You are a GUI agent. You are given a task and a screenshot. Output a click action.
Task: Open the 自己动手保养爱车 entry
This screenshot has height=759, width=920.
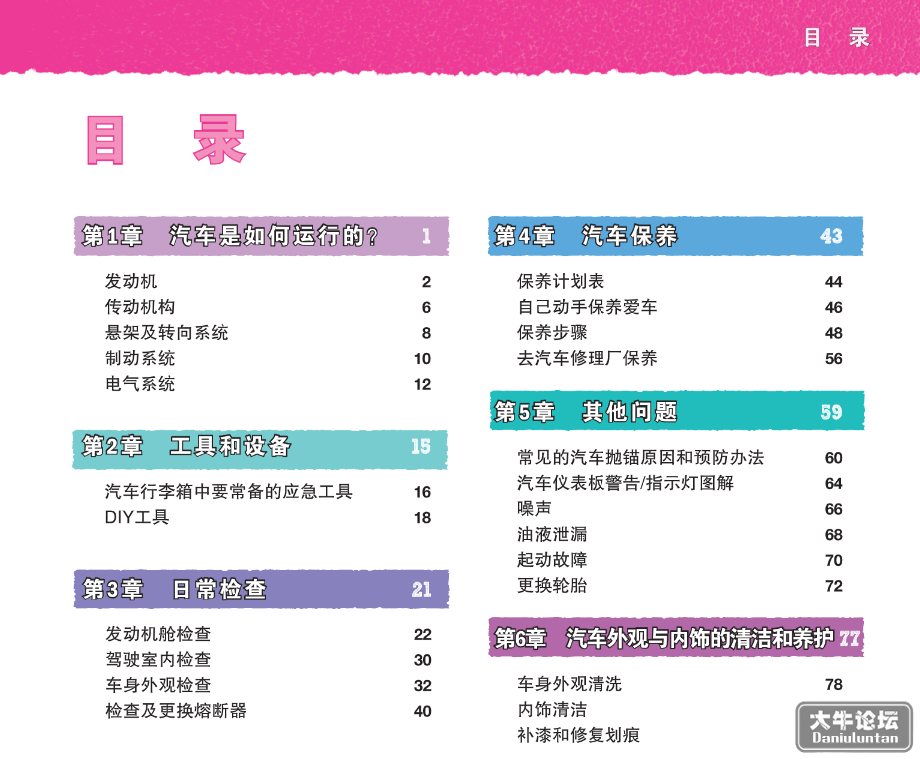pos(587,307)
